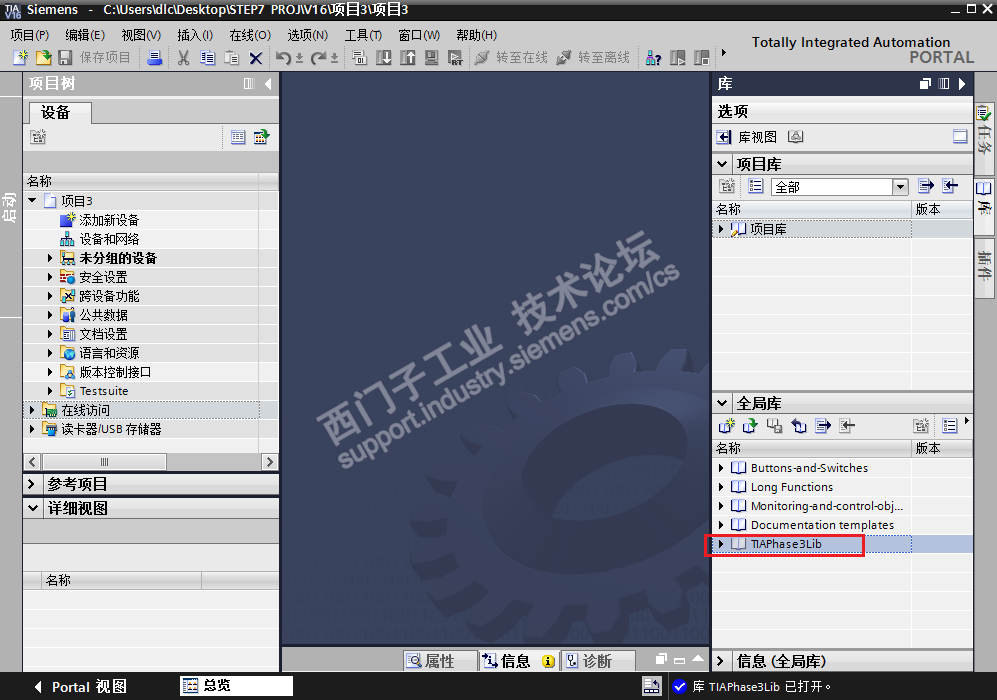Click project tree horizontal scrollbar right arrow

coord(270,462)
